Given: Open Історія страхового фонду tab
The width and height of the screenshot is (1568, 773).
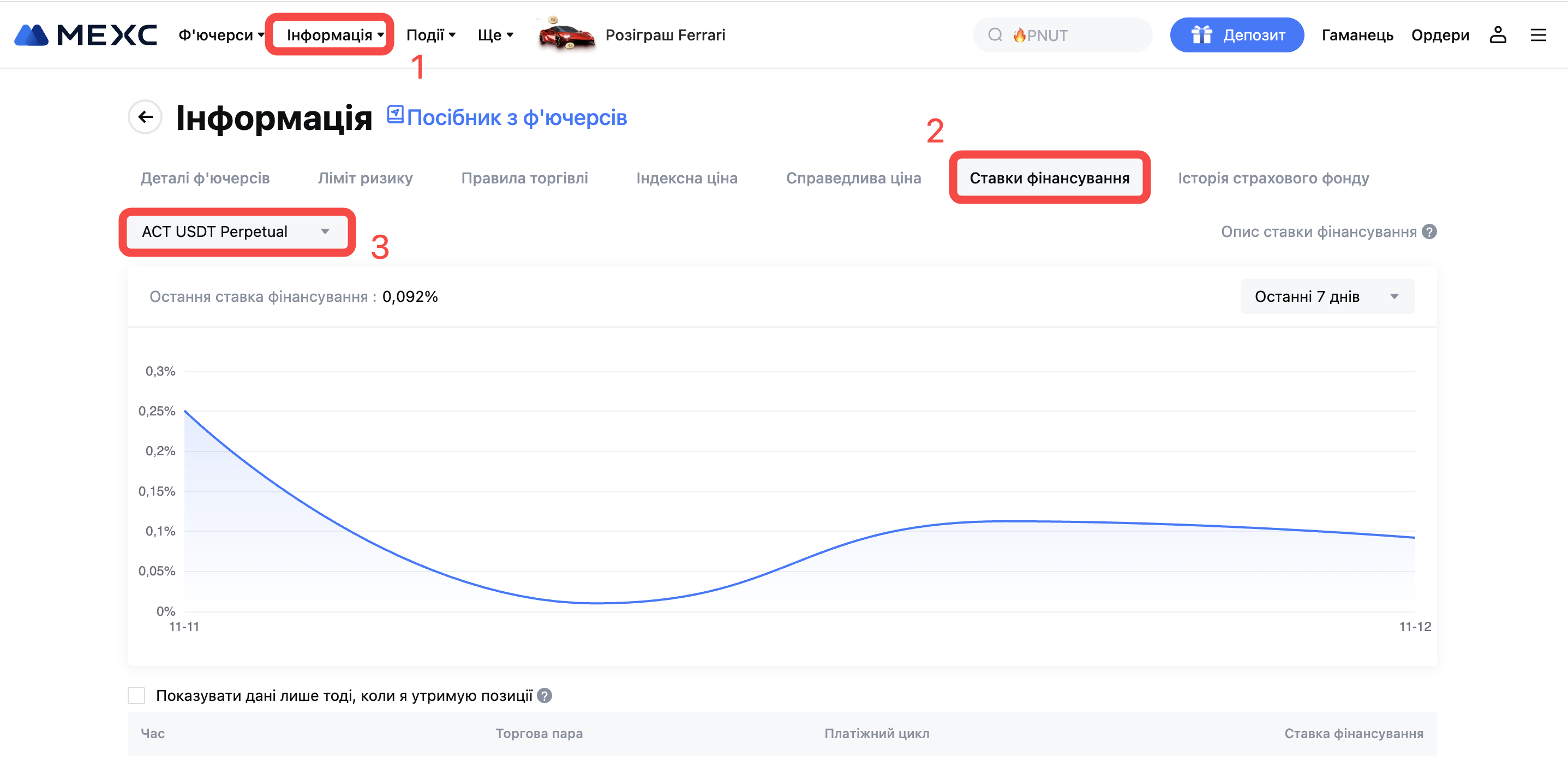Looking at the screenshot, I should pyautogui.click(x=1273, y=179).
